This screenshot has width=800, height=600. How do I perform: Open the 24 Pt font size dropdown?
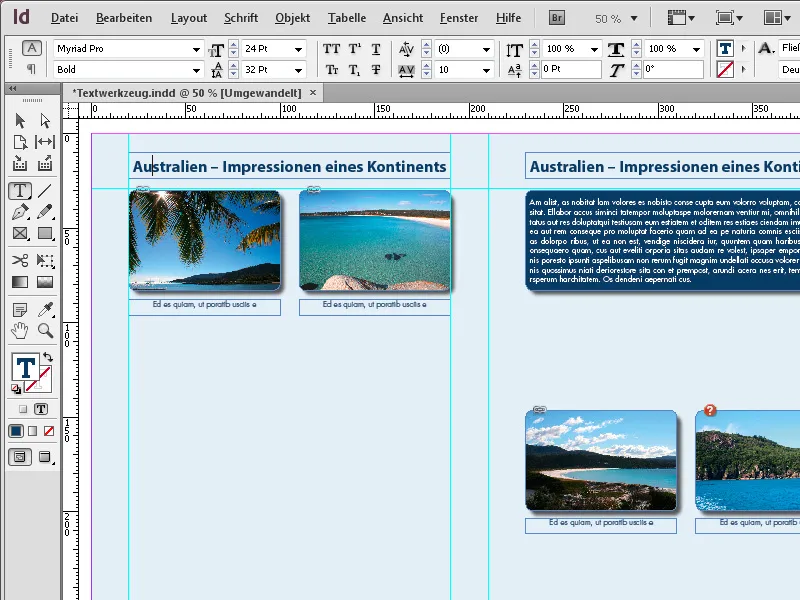(298, 49)
